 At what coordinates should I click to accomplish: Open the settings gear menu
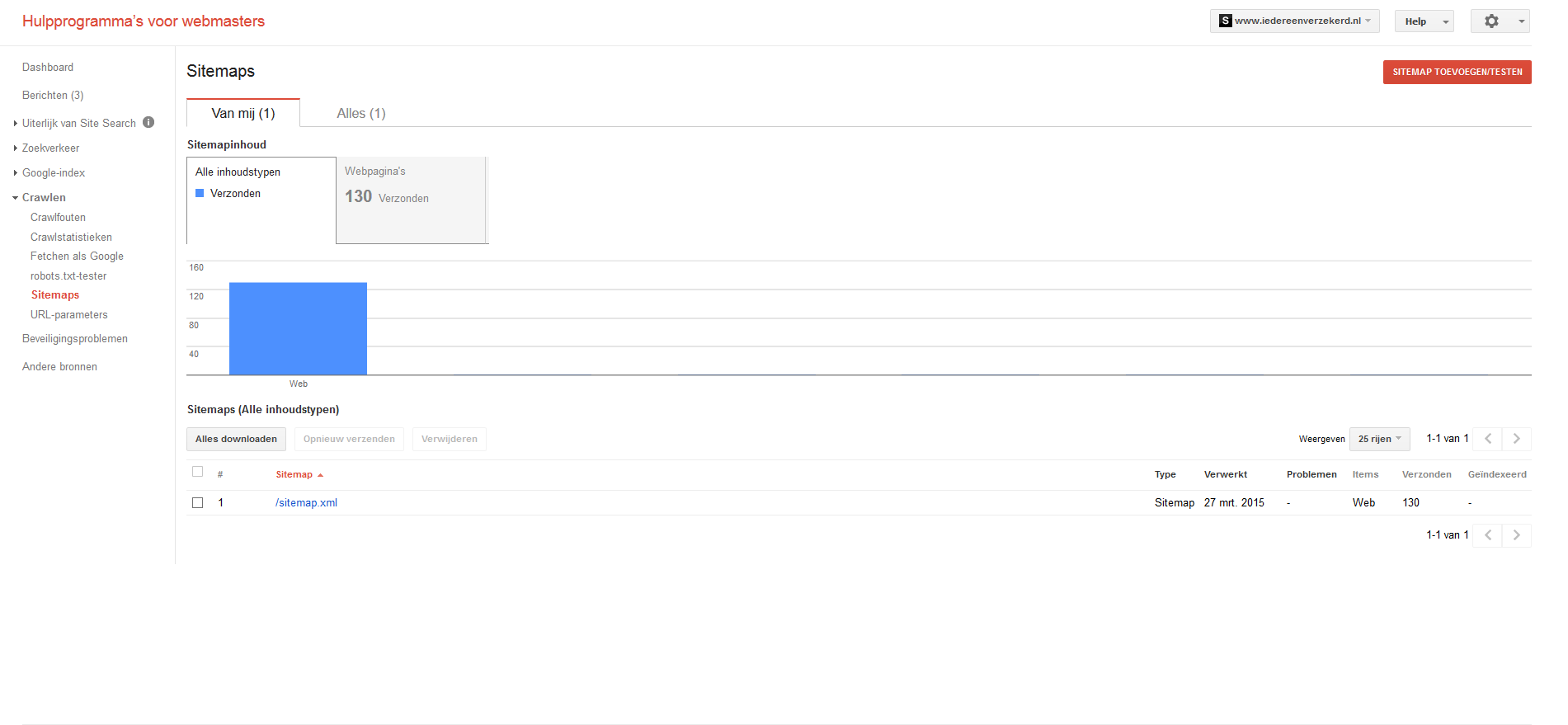1500,21
